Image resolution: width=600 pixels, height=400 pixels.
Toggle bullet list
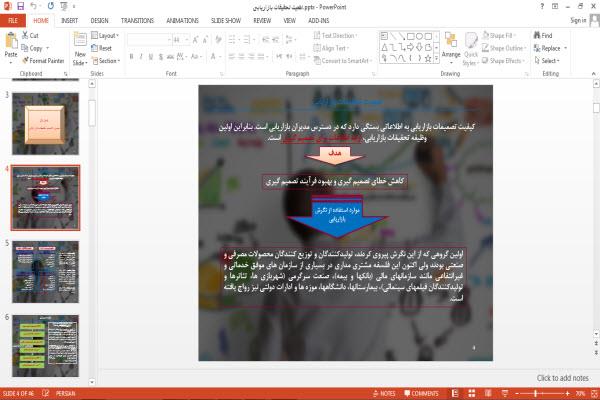coord(233,39)
